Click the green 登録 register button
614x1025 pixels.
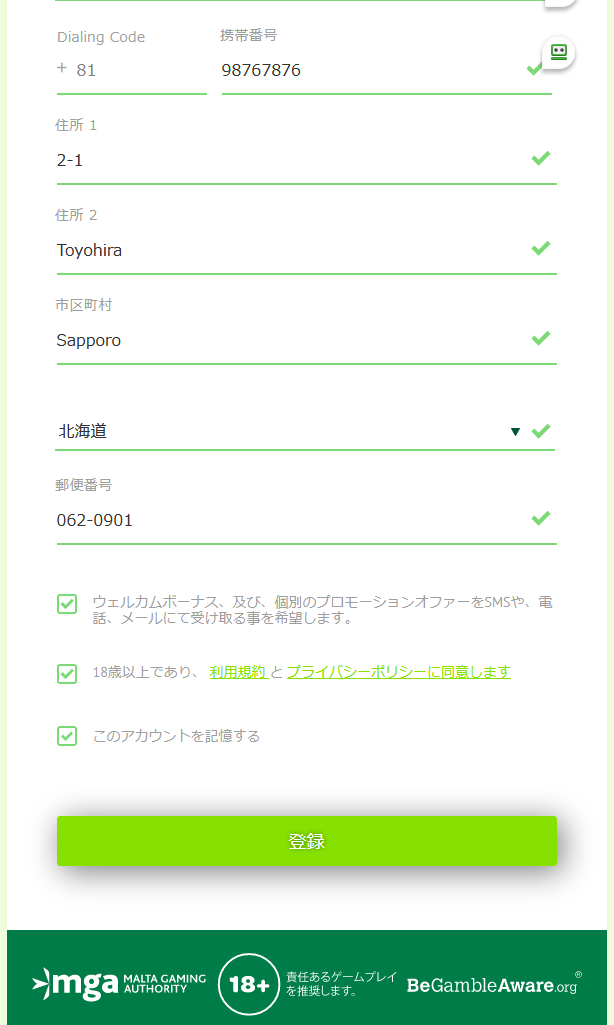(307, 841)
